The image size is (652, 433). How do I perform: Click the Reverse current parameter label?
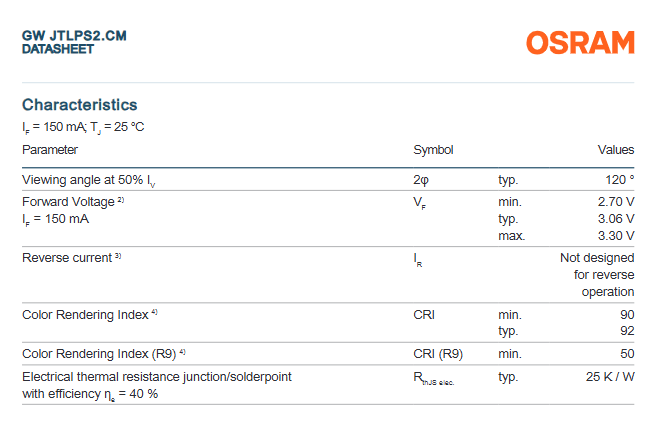[67, 258]
